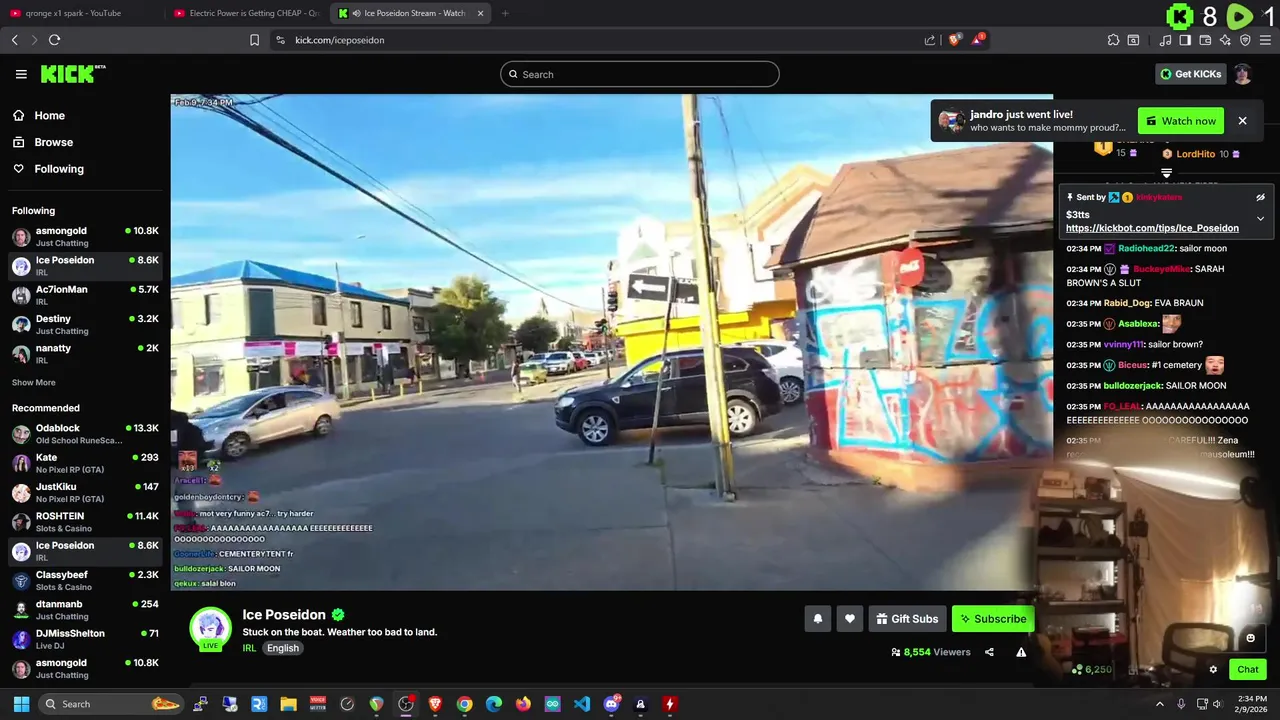Go back in browser
This screenshot has height=720, width=1280.
point(15,40)
